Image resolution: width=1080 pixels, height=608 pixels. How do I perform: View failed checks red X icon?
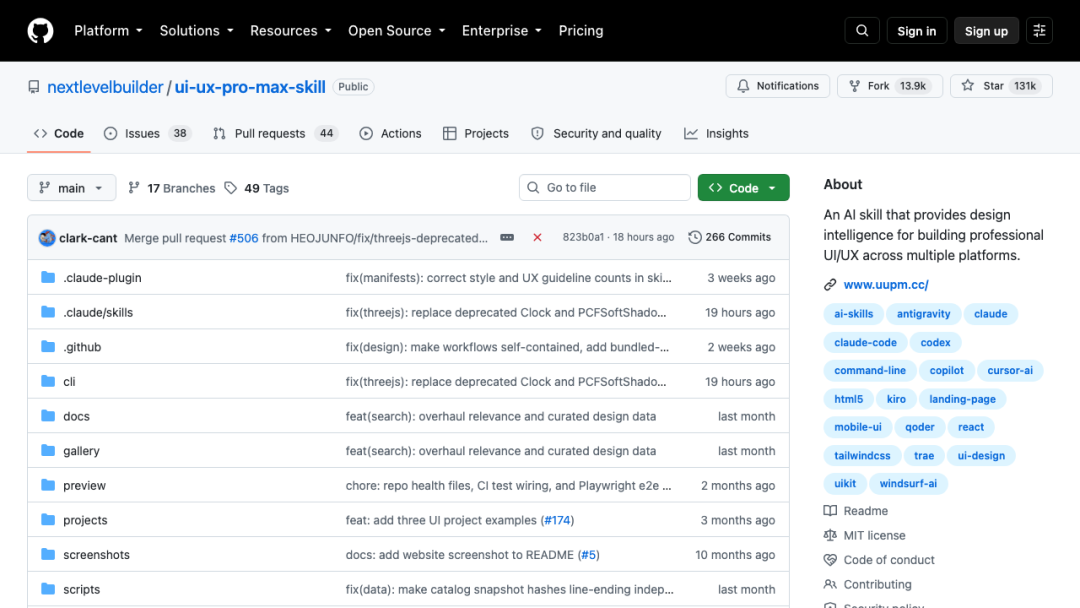click(537, 238)
